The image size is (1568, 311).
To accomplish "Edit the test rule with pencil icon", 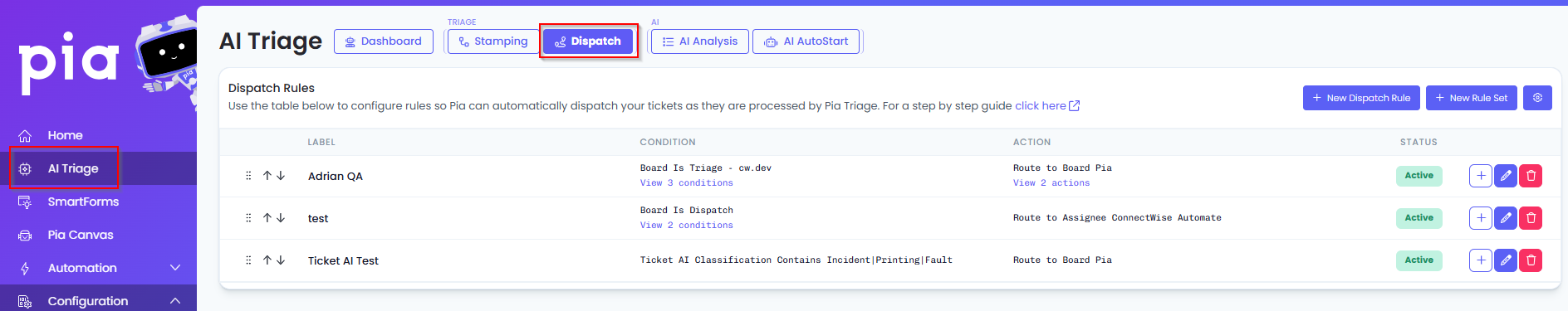I will tap(1506, 218).
